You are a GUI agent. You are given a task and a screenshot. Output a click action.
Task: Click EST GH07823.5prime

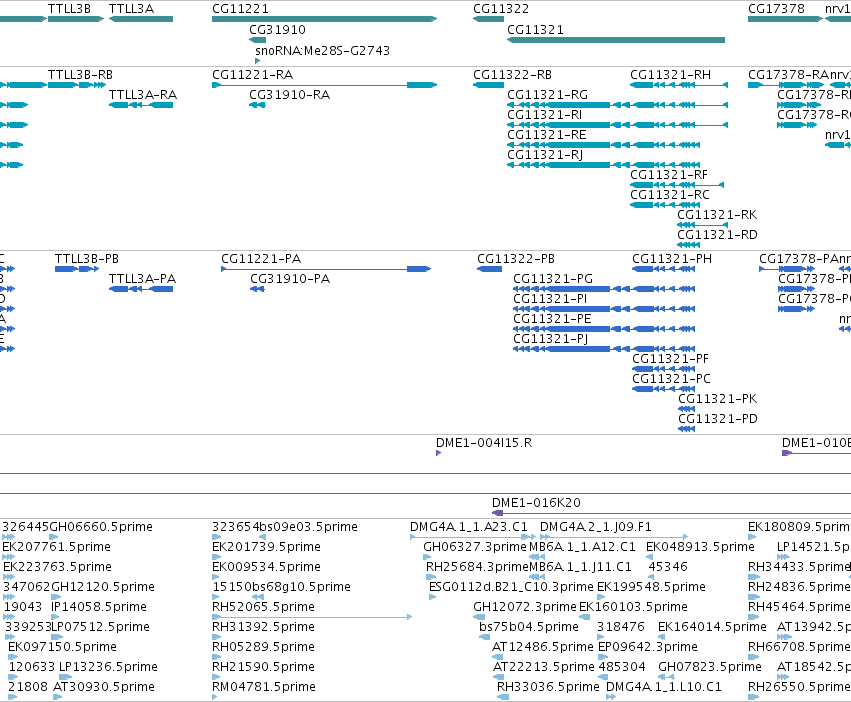[x=710, y=667]
